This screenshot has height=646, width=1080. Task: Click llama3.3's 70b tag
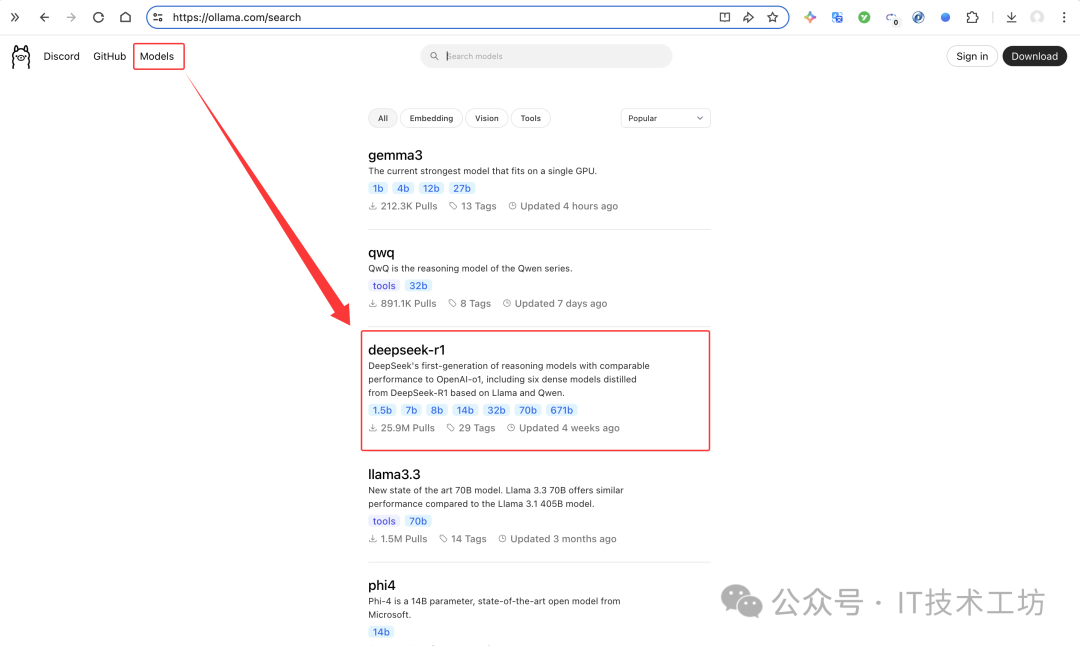418,521
